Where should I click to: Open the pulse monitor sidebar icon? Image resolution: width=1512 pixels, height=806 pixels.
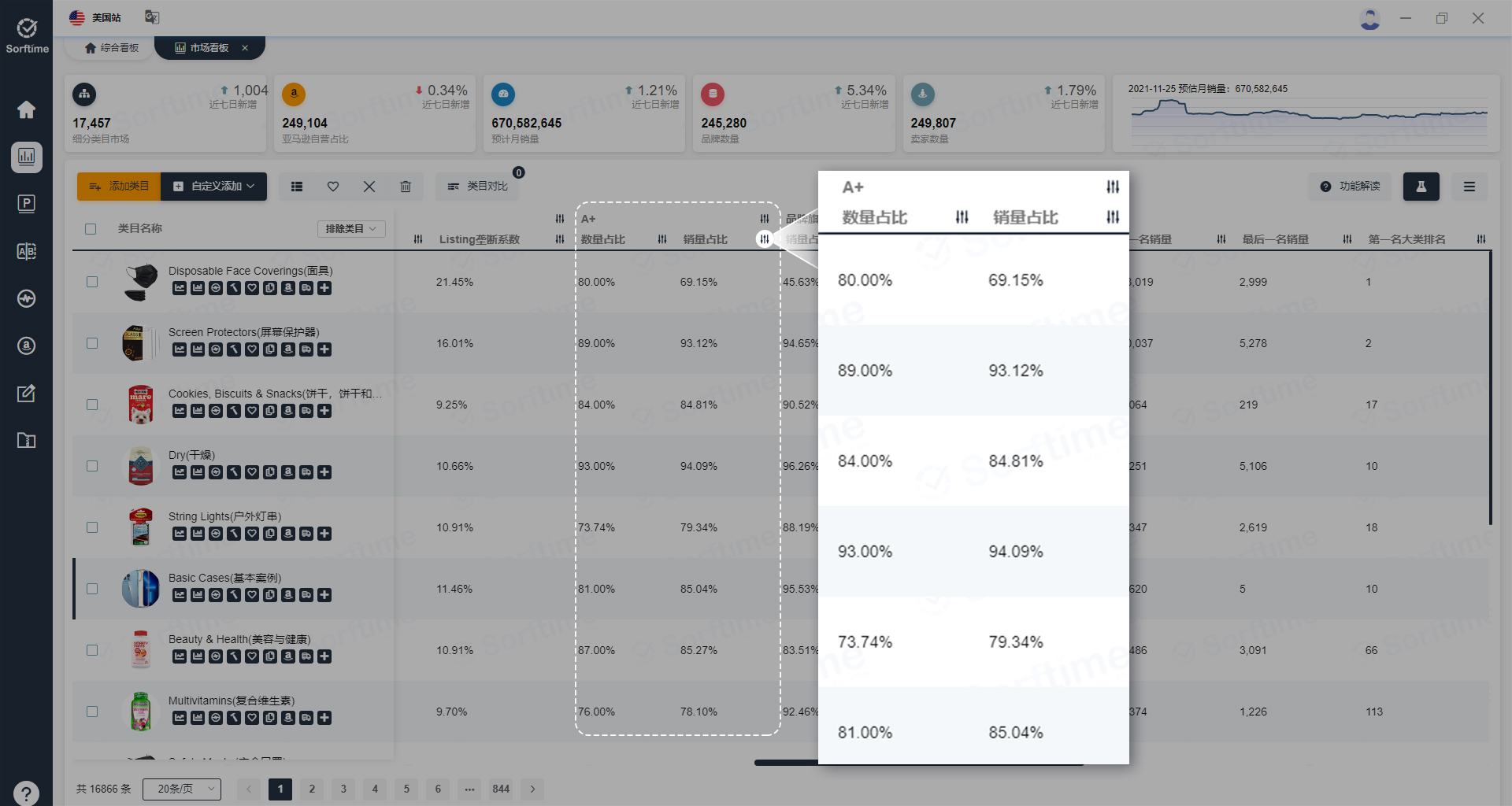(x=26, y=298)
